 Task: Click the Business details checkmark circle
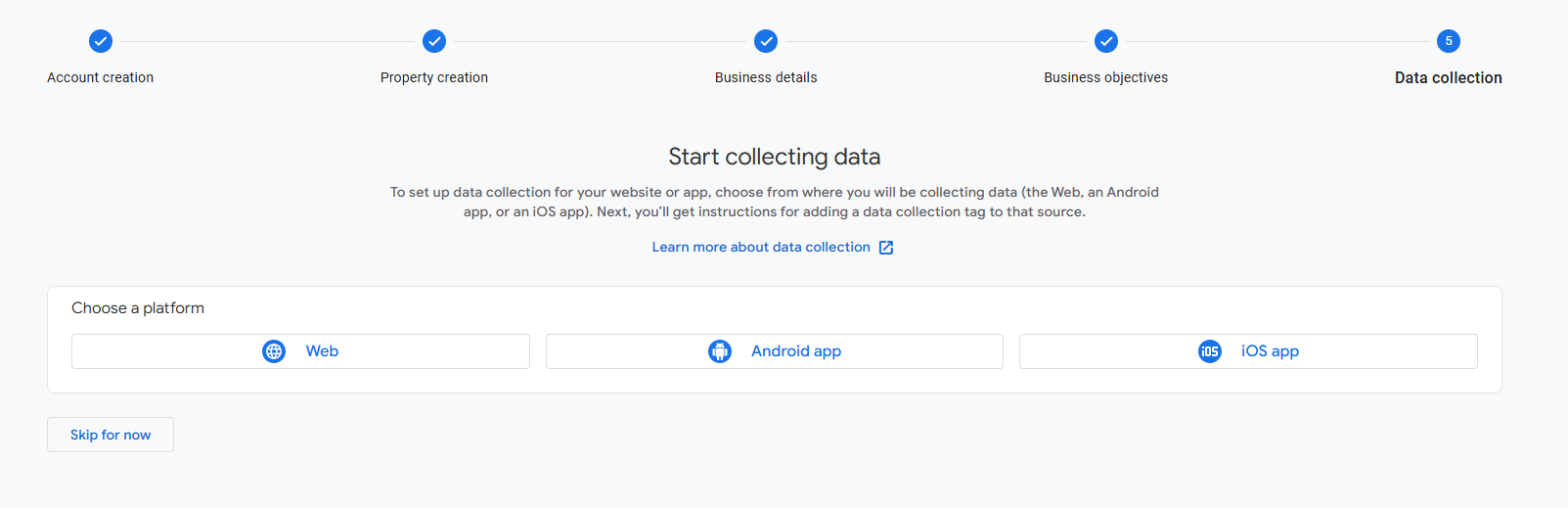pos(766,41)
